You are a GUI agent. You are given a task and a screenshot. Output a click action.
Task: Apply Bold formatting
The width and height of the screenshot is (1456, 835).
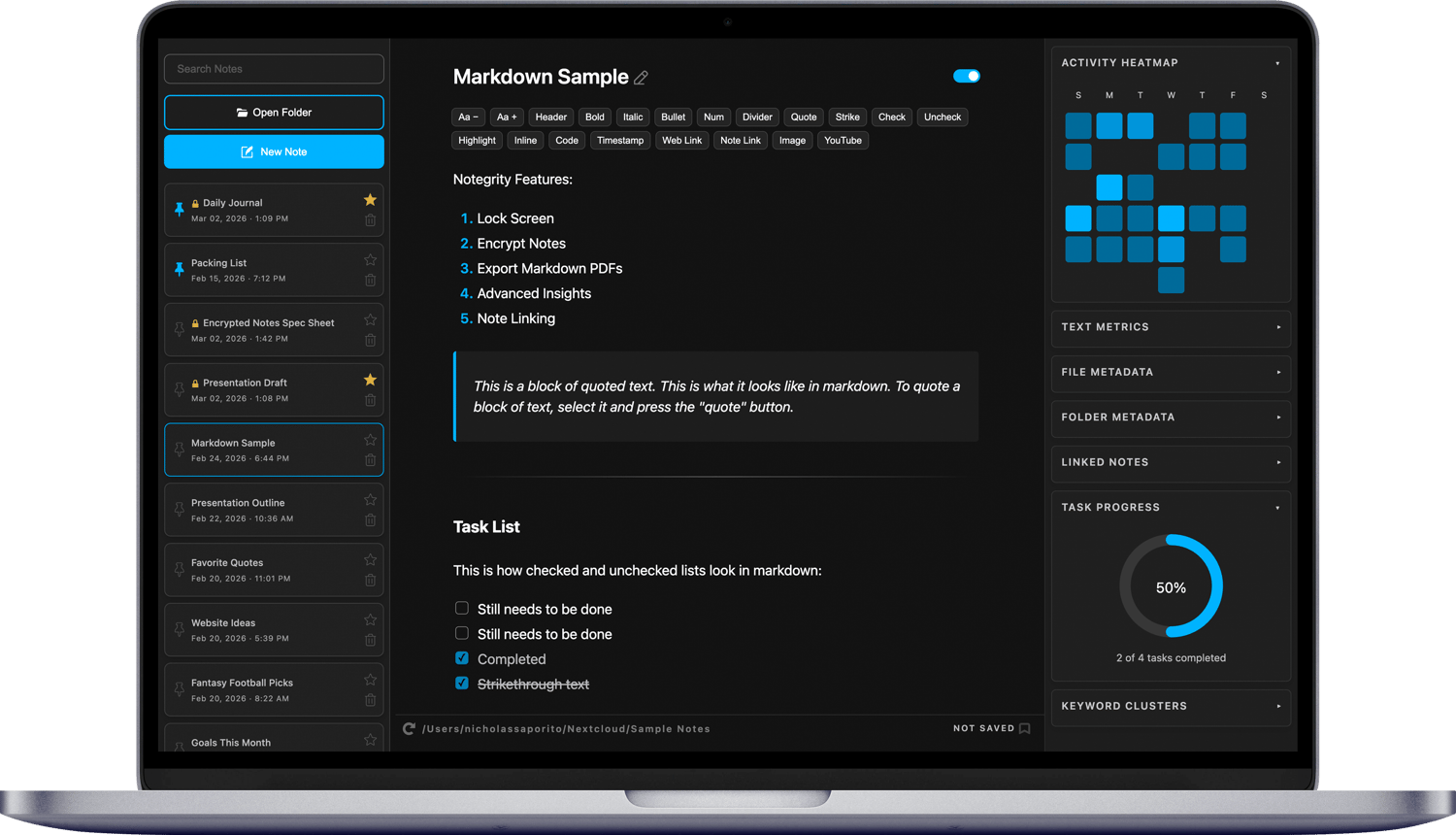(595, 117)
